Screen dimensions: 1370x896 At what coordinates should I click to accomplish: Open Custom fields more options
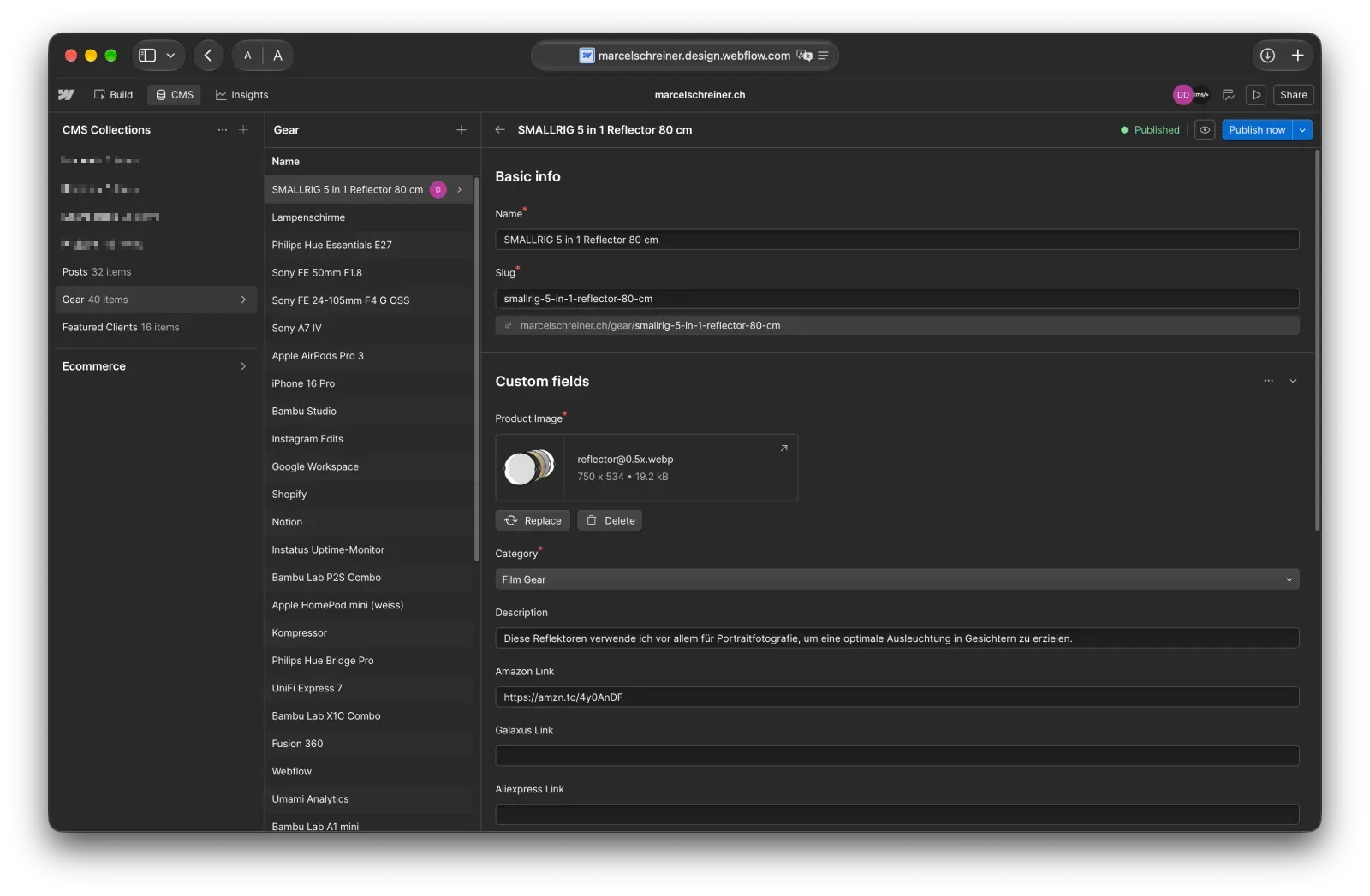[1268, 381]
